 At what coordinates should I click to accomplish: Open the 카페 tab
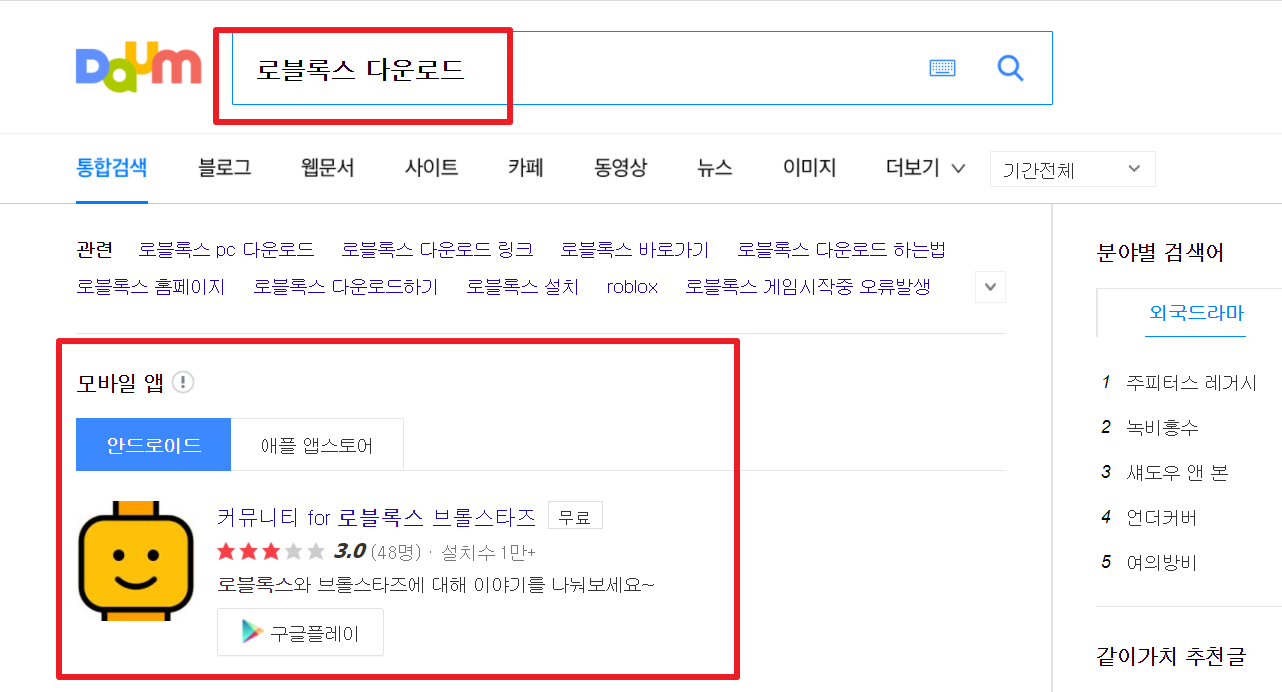pos(525,168)
